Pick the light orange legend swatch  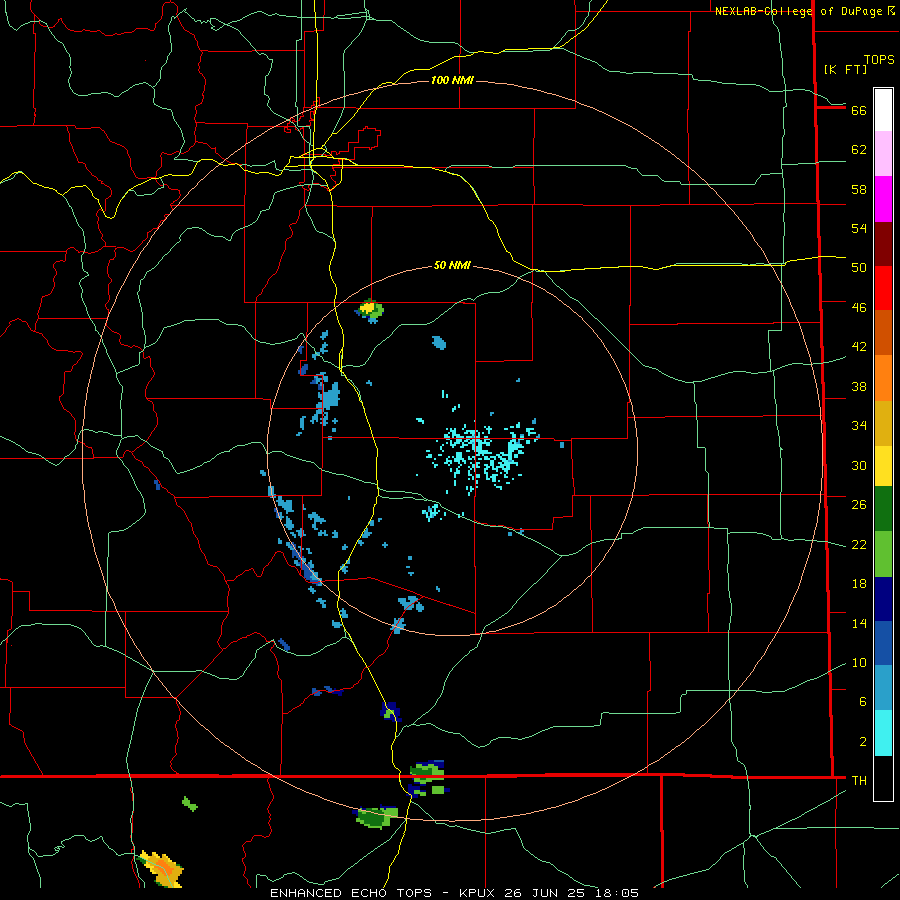883,378
